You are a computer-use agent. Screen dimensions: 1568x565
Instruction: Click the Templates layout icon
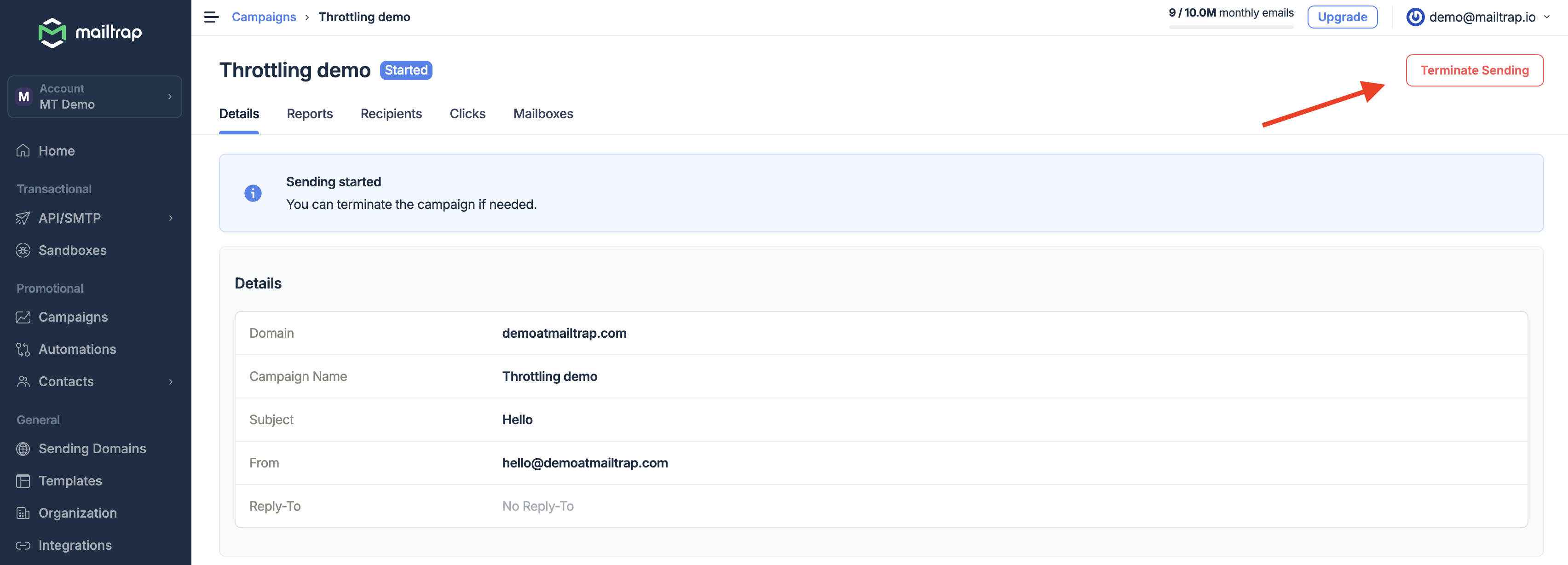point(23,481)
